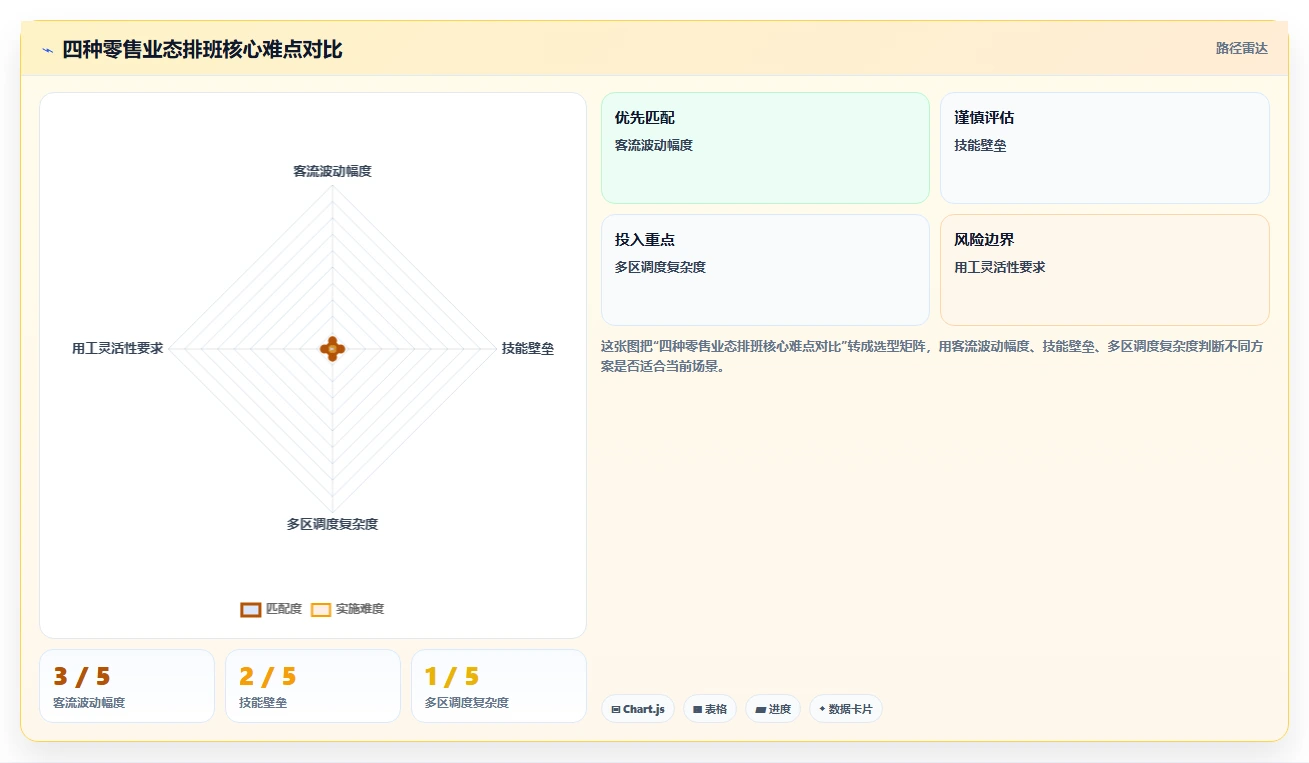Click 技能壁垒 text in 谨慎评估 card
Screen dimensions: 1309x763
click(980, 145)
